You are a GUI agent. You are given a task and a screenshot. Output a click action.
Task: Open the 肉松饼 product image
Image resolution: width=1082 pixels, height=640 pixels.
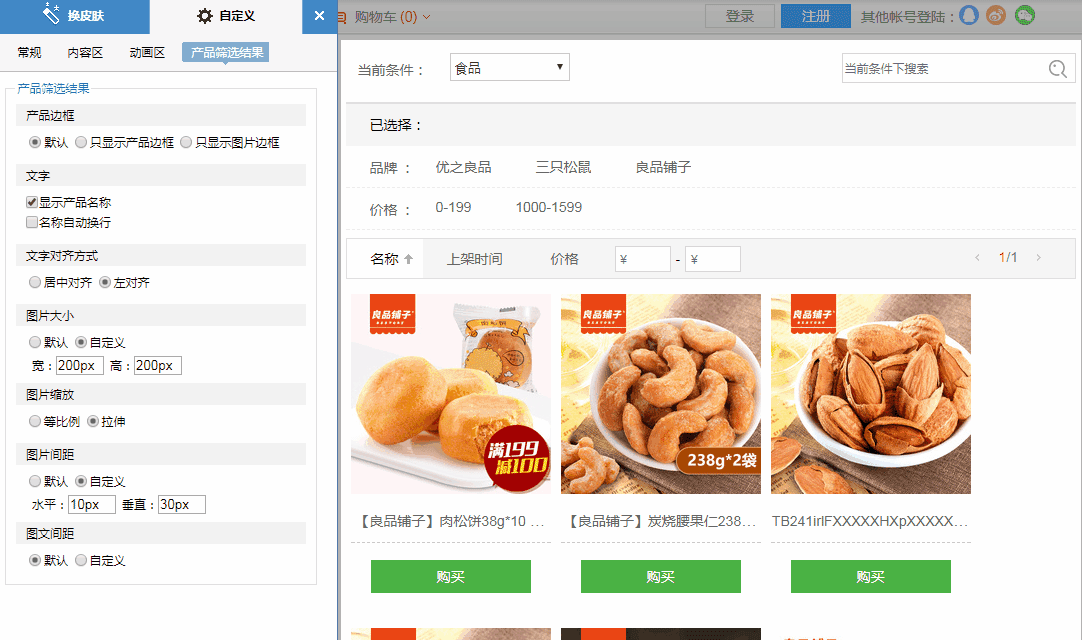click(451, 394)
